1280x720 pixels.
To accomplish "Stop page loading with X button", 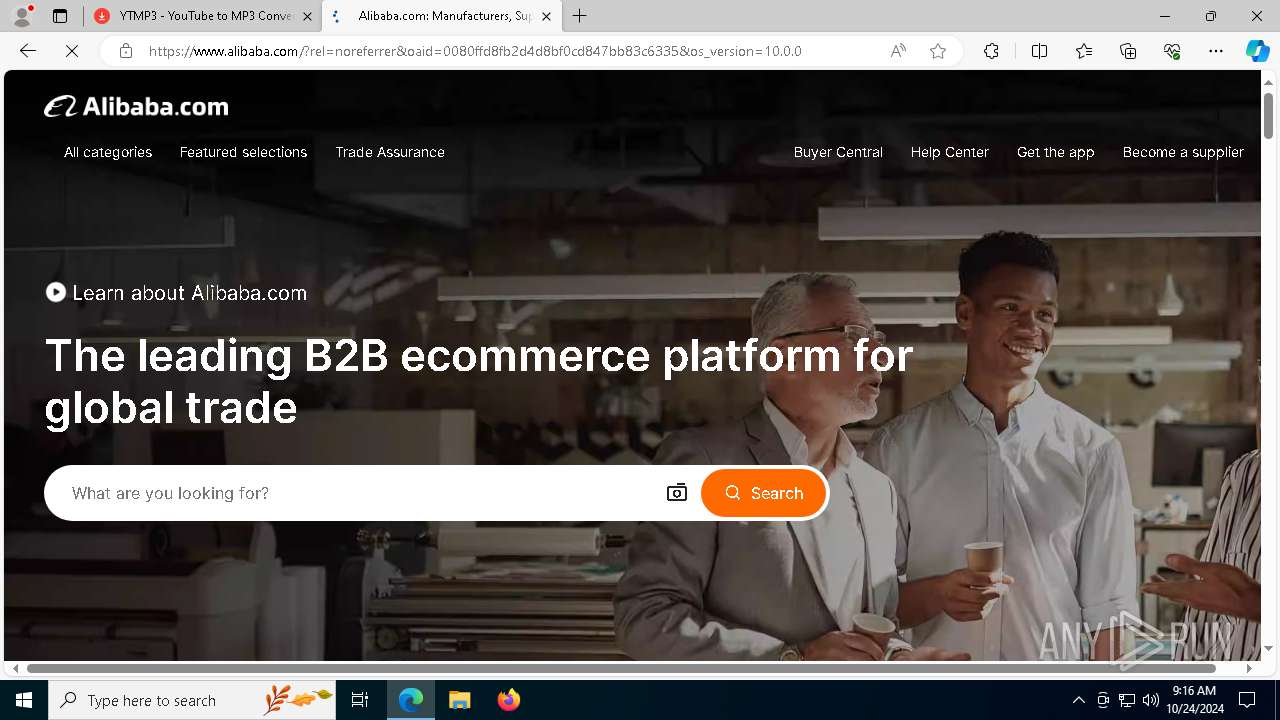I will pyautogui.click(x=72, y=51).
